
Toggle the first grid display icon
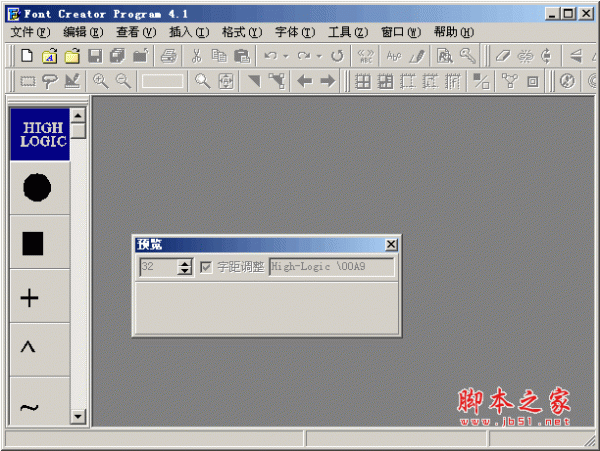(363, 81)
